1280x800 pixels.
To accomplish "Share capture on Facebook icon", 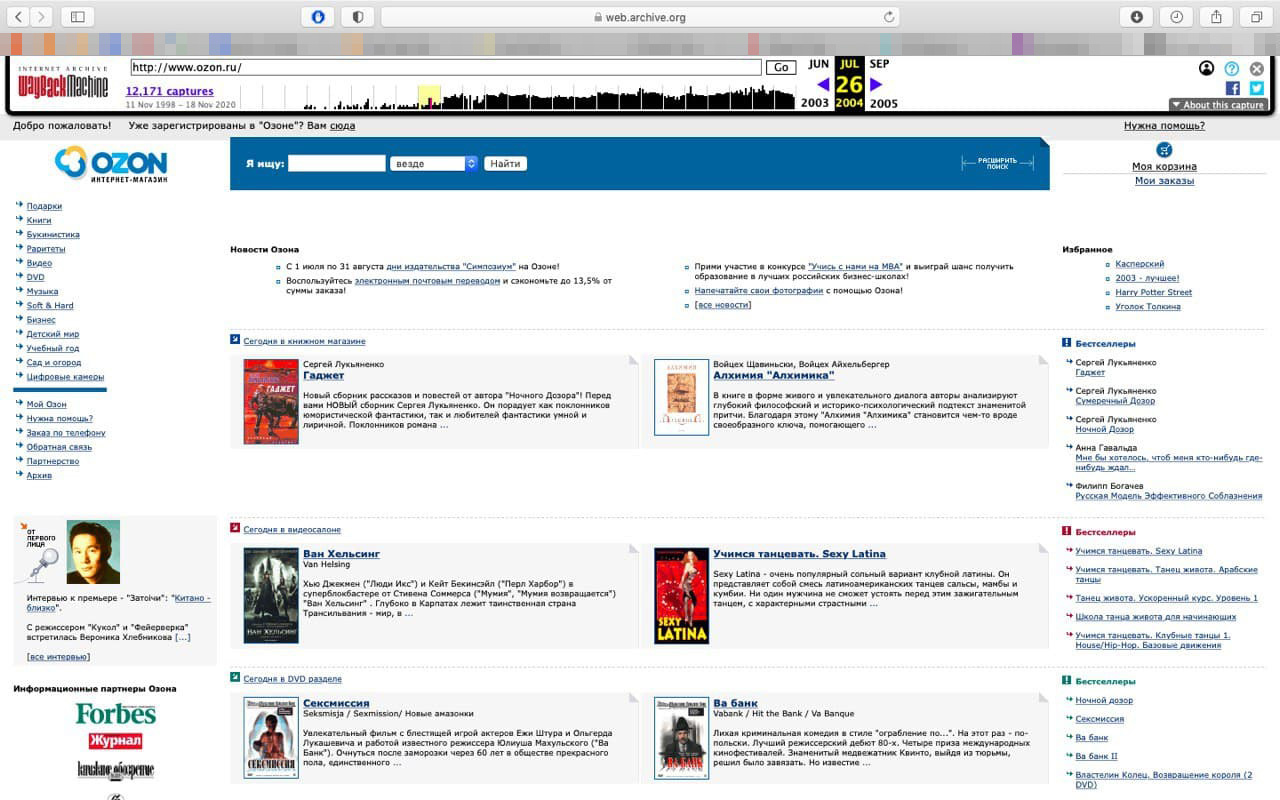I will click(1233, 88).
